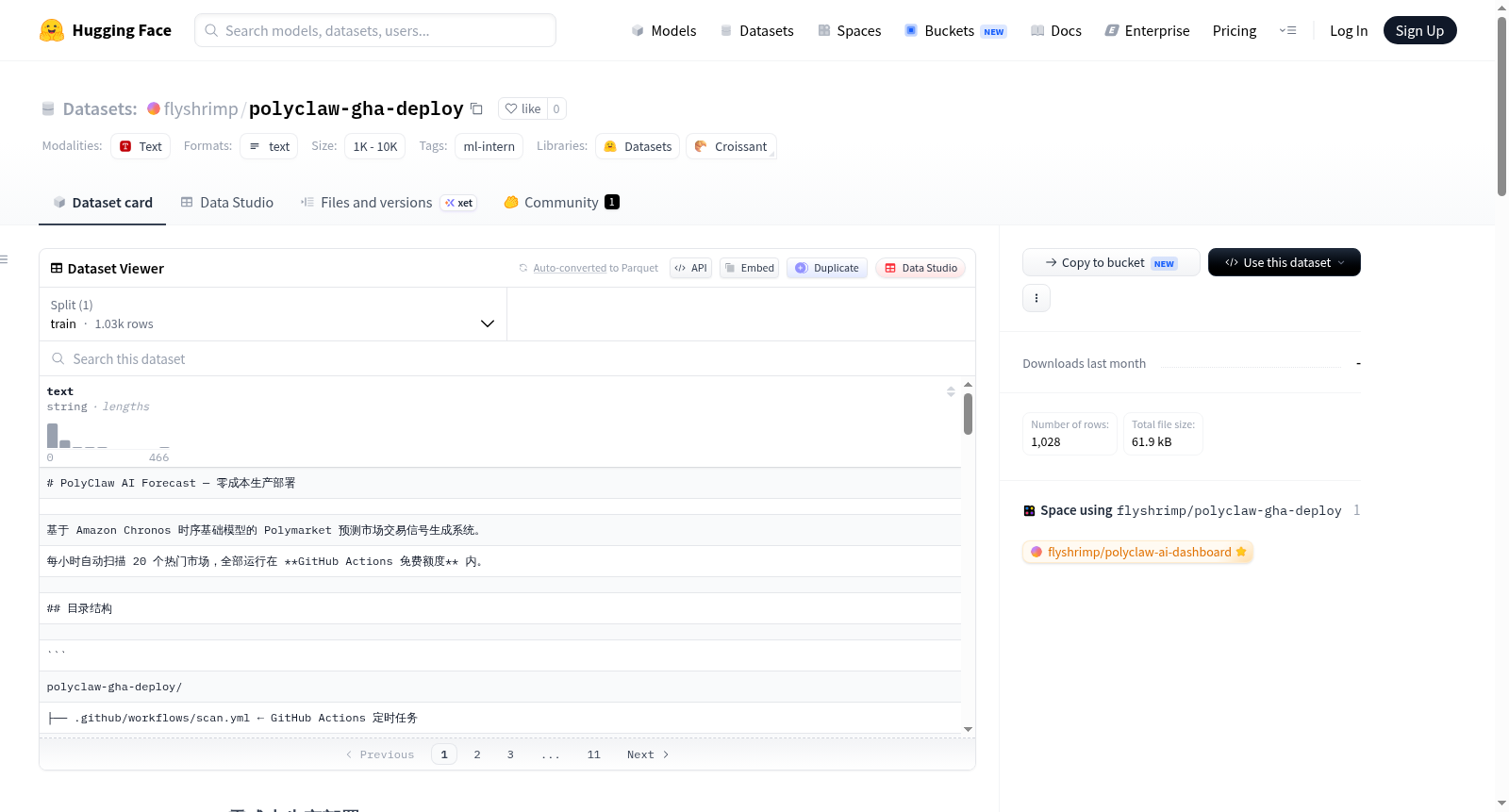Click the row with '.github/workflows/scan.yml'
Viewport: 1509px width, 812px height.
[500, 718]
